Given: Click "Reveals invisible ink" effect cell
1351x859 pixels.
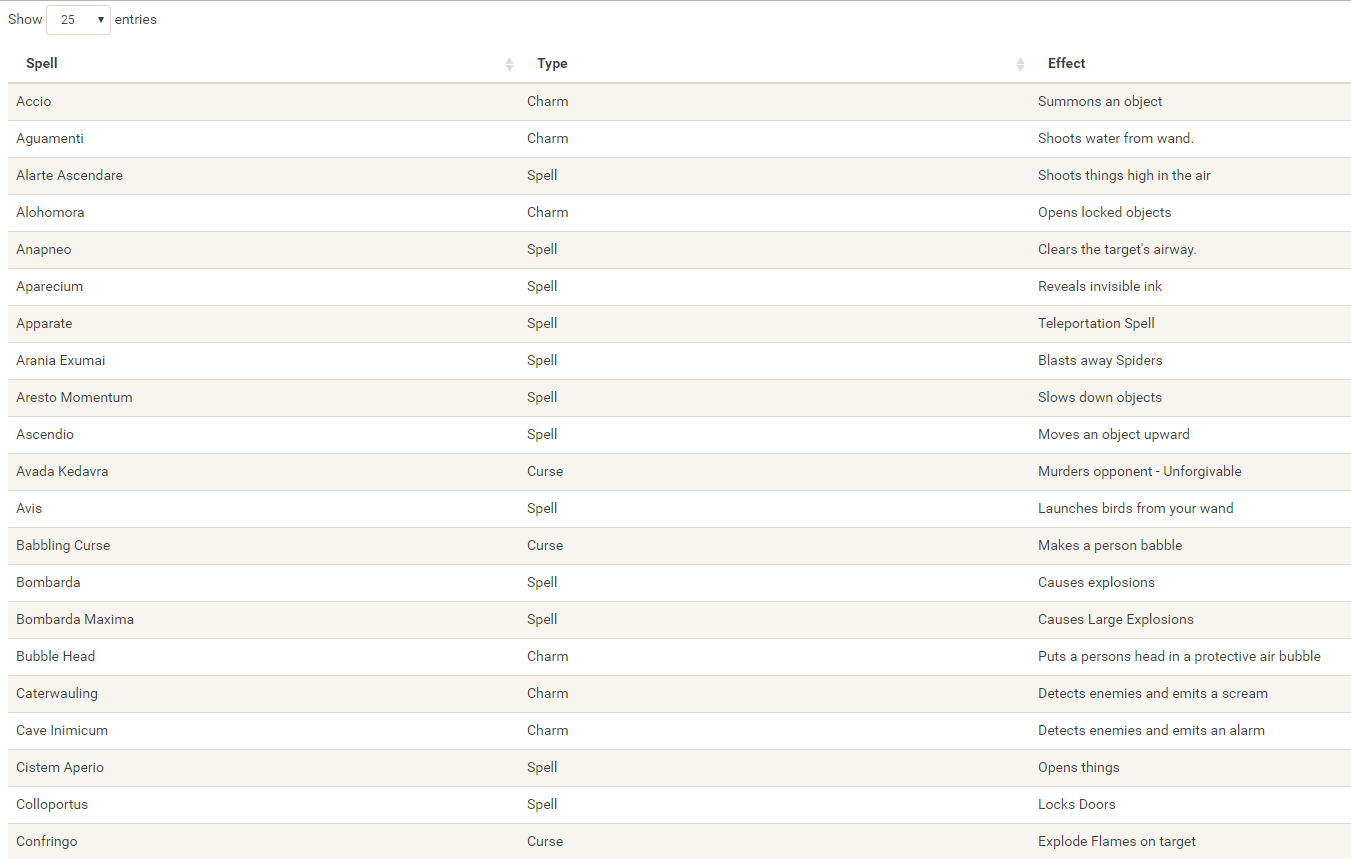Looking at the screenshot, I should pyautogui.click(x=1100, y=286).
